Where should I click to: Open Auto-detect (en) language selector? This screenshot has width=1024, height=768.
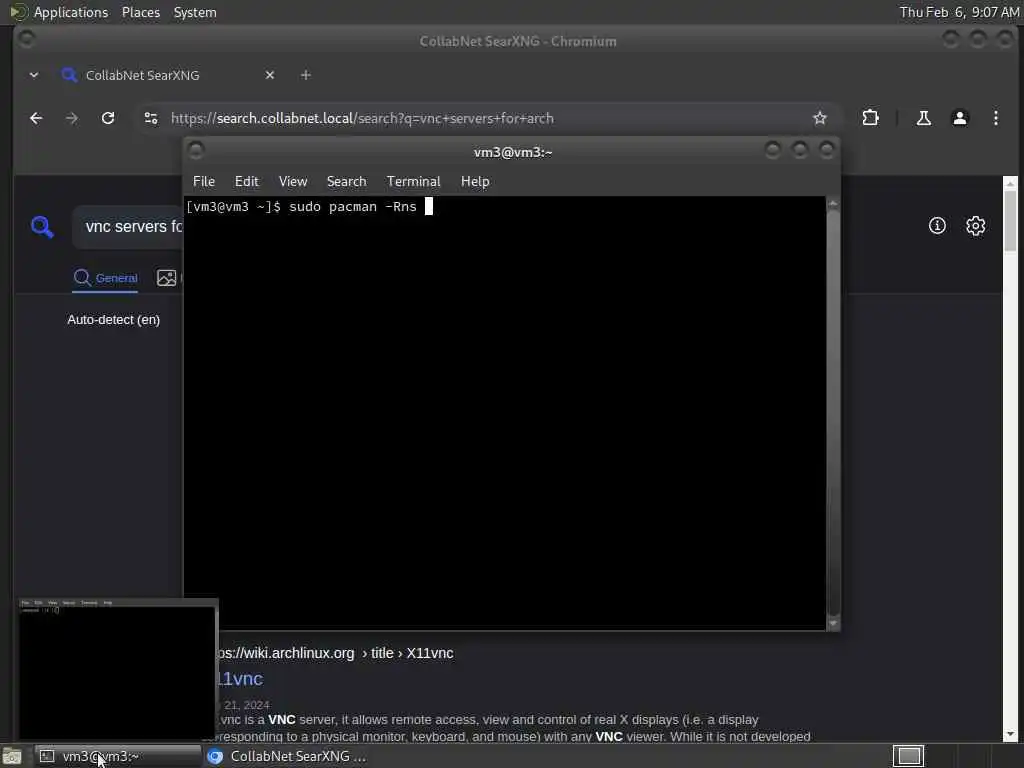114,320
